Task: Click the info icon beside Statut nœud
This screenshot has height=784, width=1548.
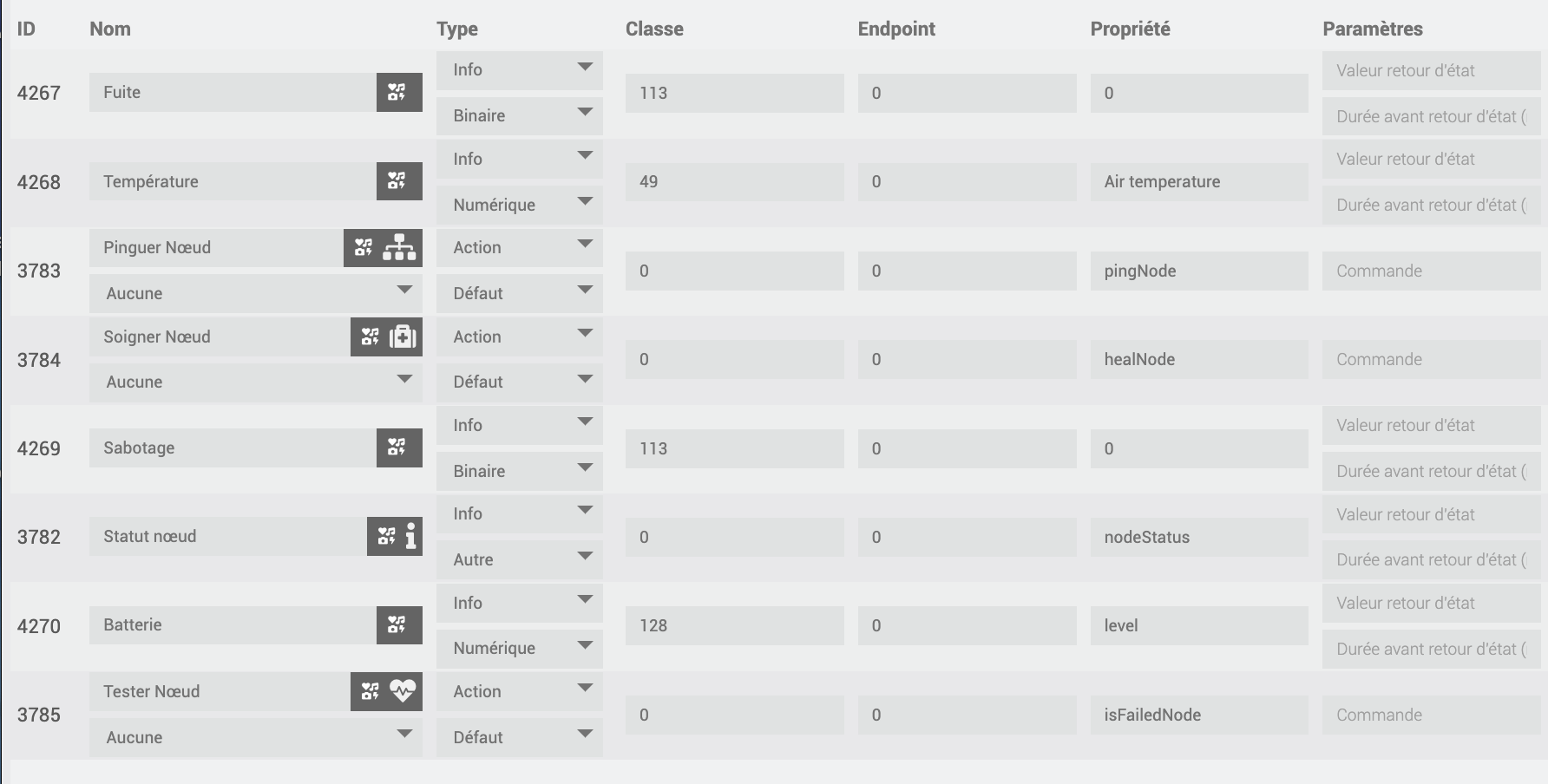Action: click(410, 537)
